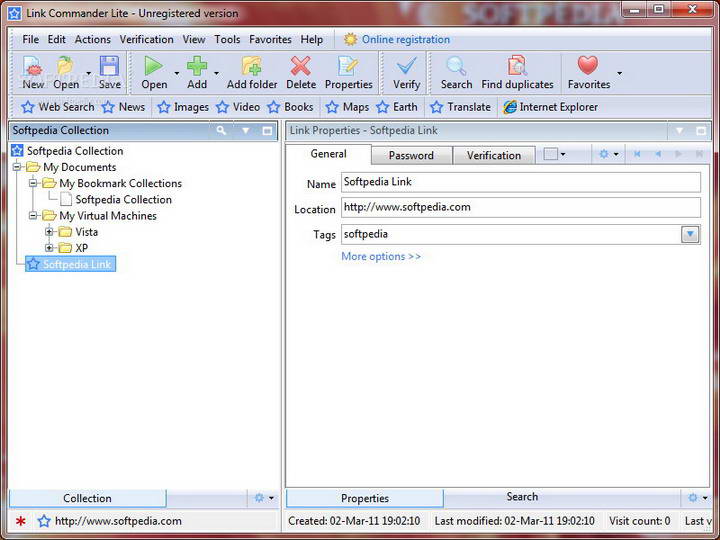The width and height of the screenshot is (720, 540).
Task: Open the dropdown arrow beside green Open link
Action: (176, 73)
